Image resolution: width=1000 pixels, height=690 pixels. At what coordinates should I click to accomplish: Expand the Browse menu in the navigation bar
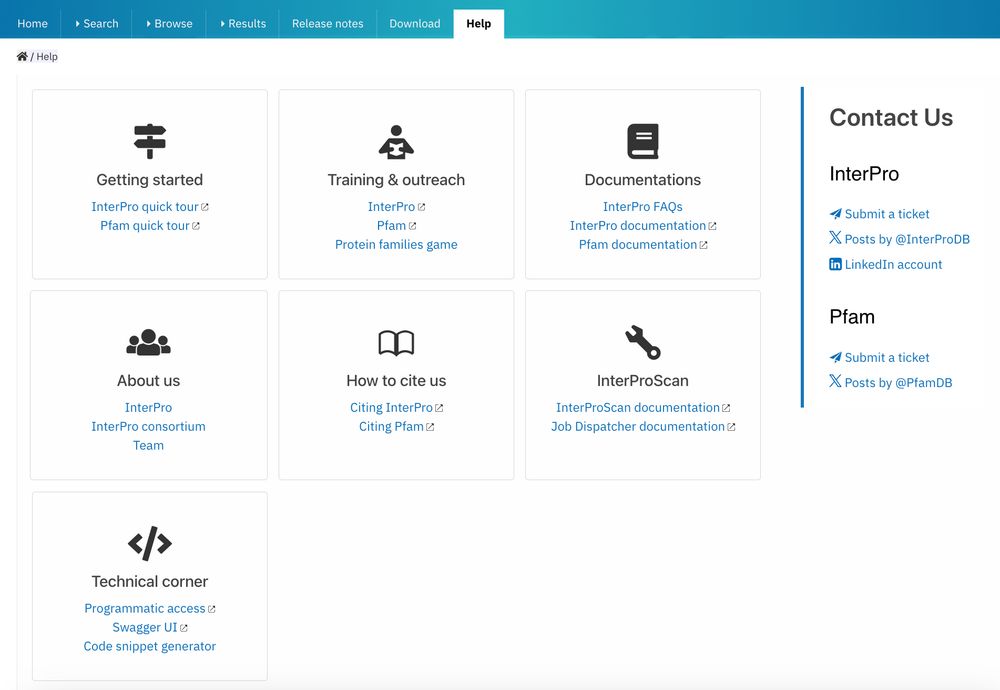(x=169, y=24)
